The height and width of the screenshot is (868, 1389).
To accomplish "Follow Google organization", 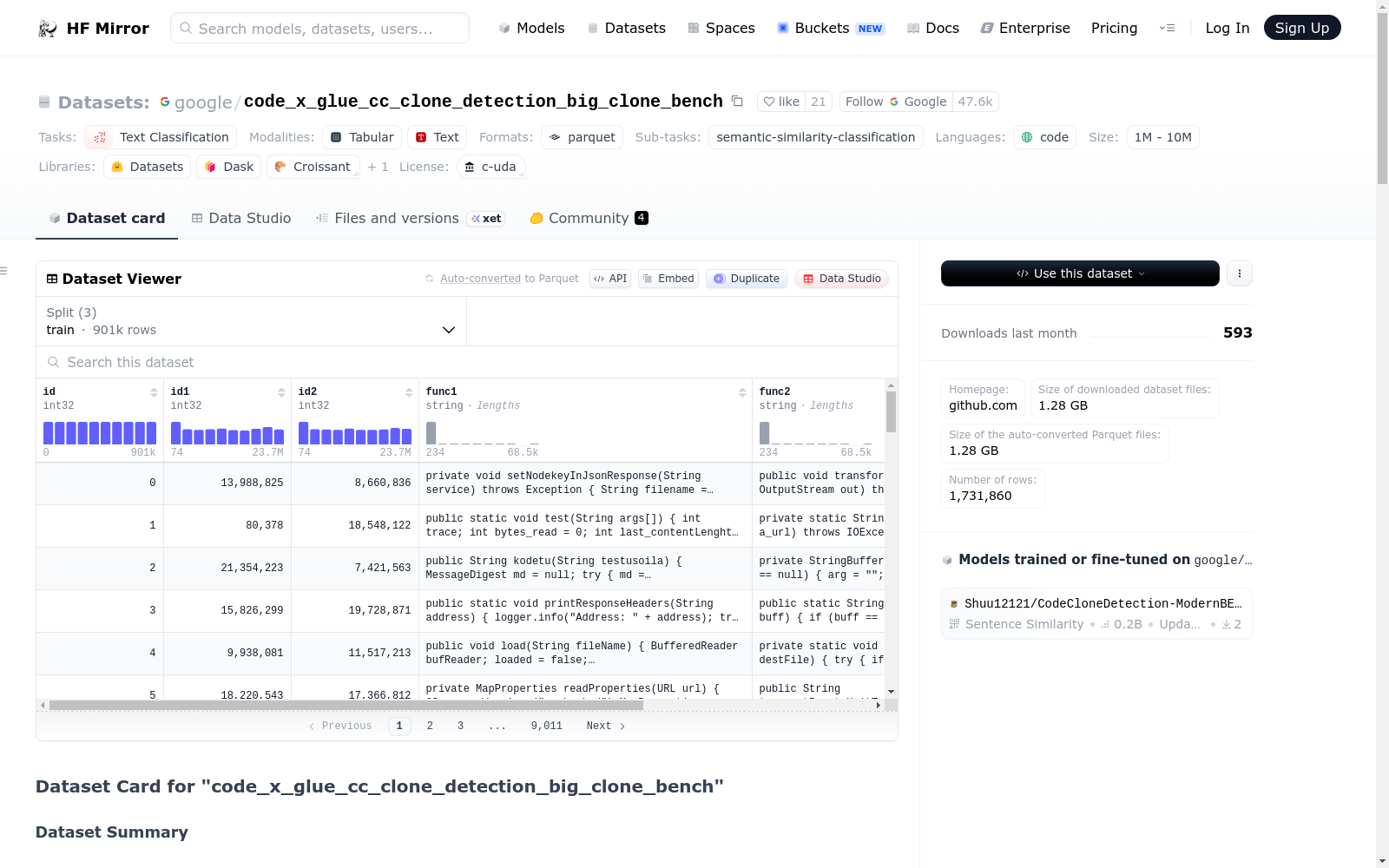I will 896,102.
